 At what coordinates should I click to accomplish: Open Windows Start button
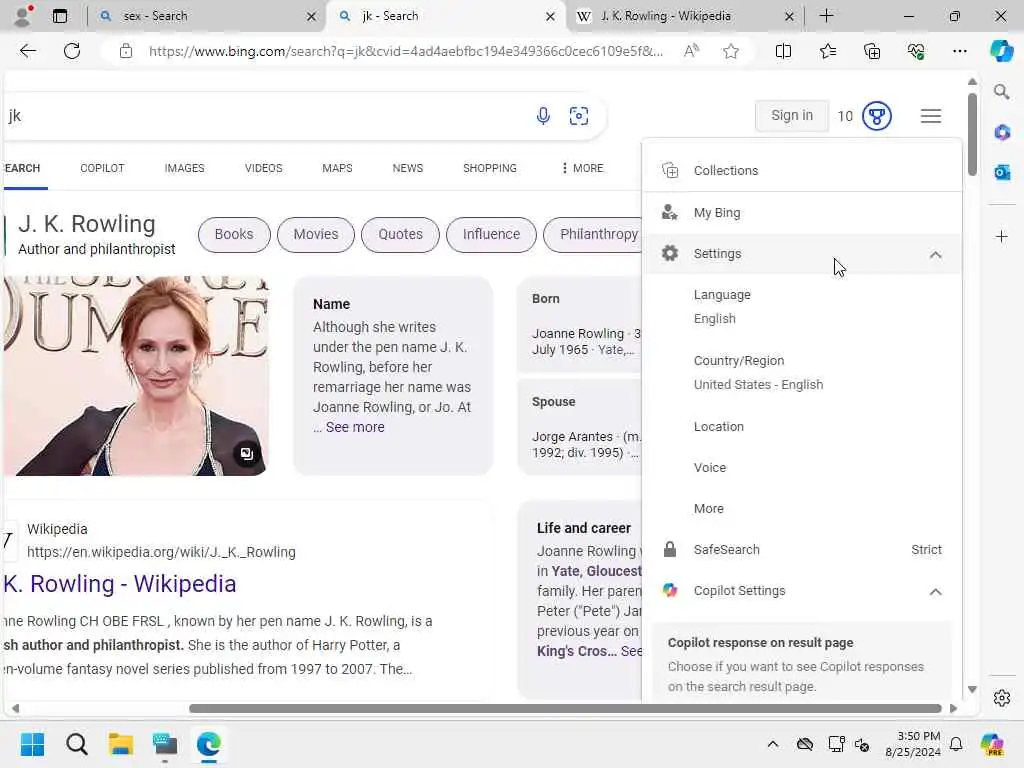[32, 744]
